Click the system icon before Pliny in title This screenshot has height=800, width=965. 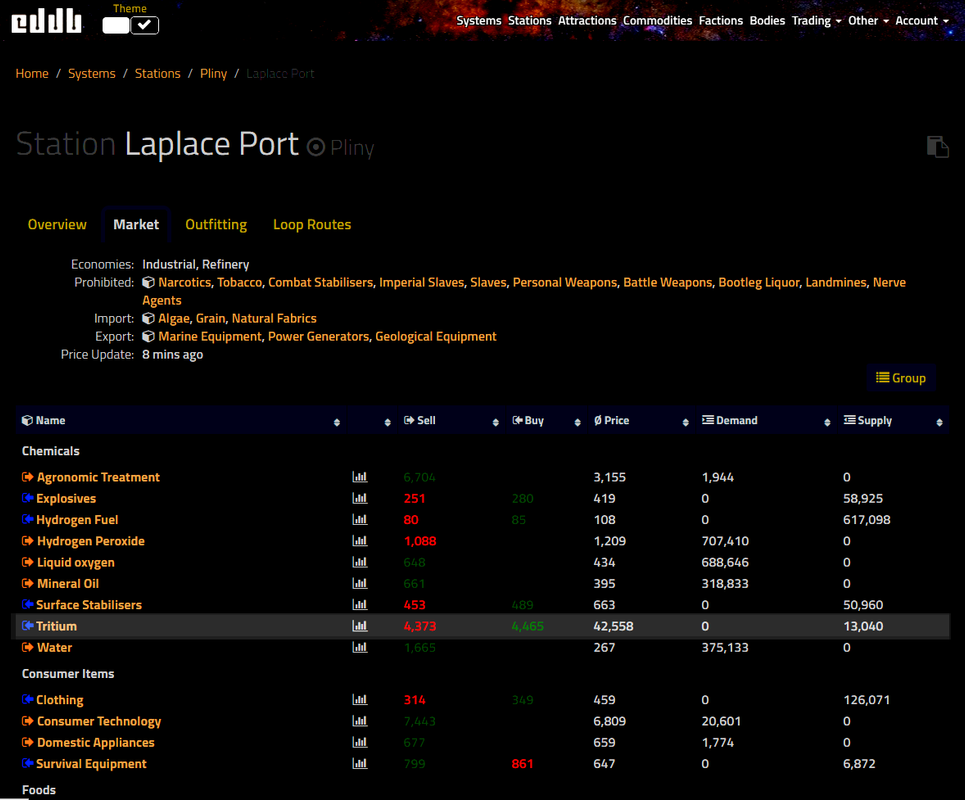[316, 147]
